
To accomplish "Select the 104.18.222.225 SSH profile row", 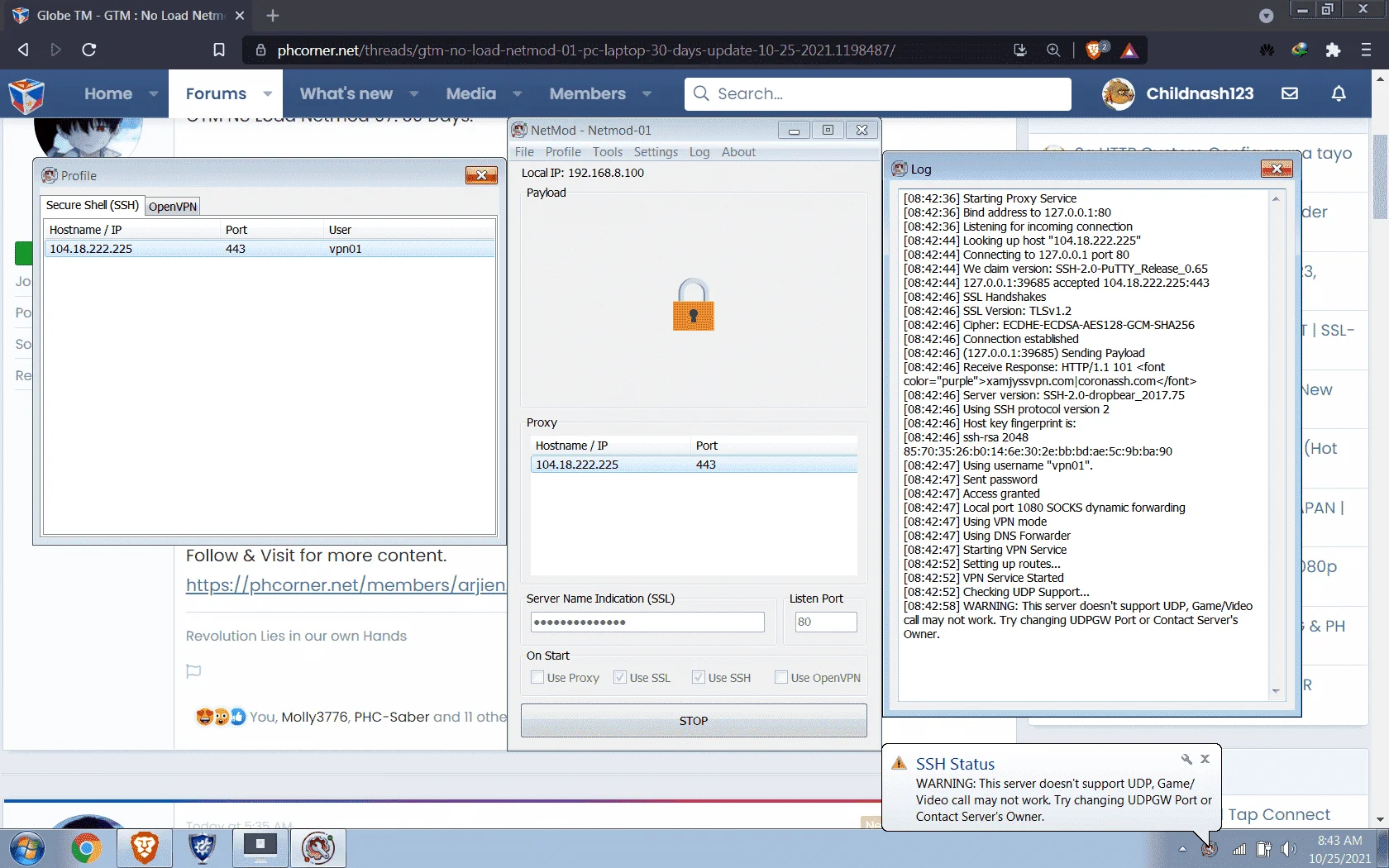I will (x=270, y=249).
